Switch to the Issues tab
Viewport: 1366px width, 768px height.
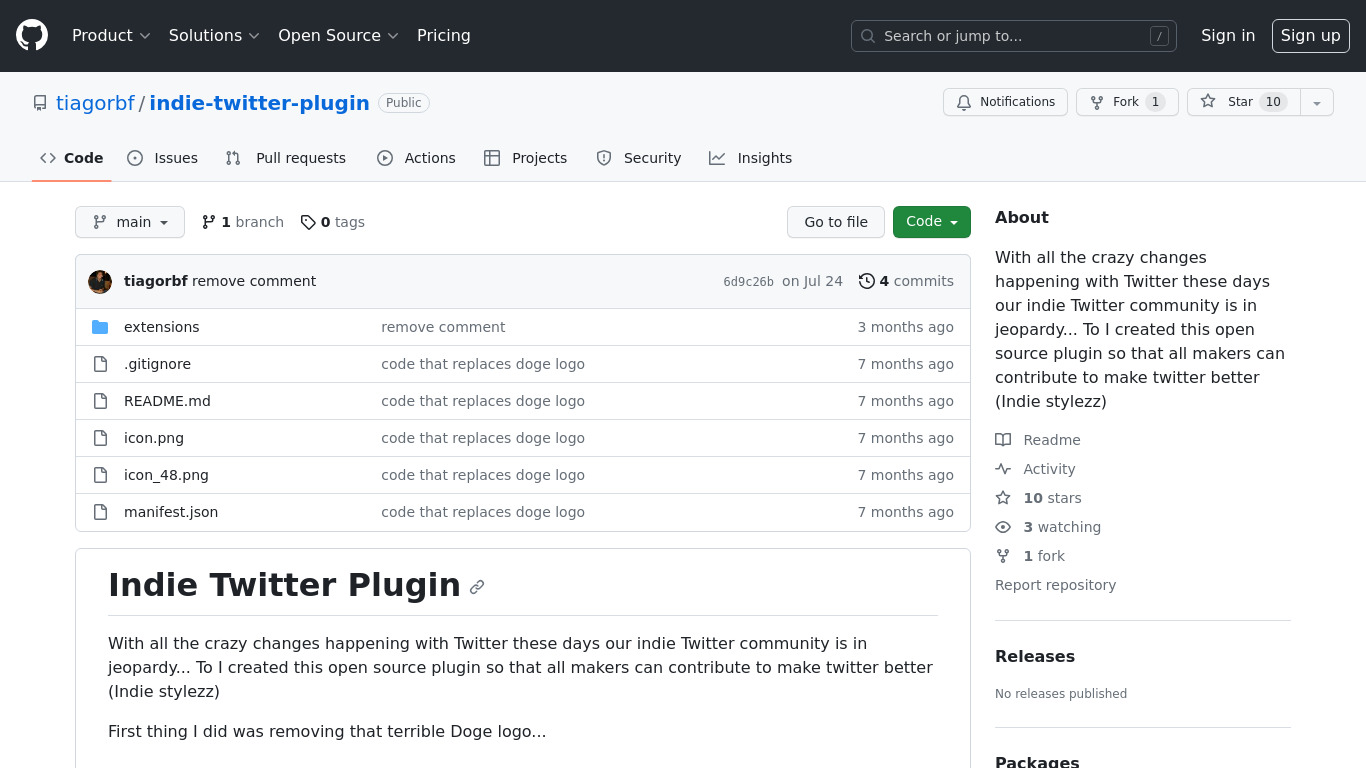[x=163, y=158]
